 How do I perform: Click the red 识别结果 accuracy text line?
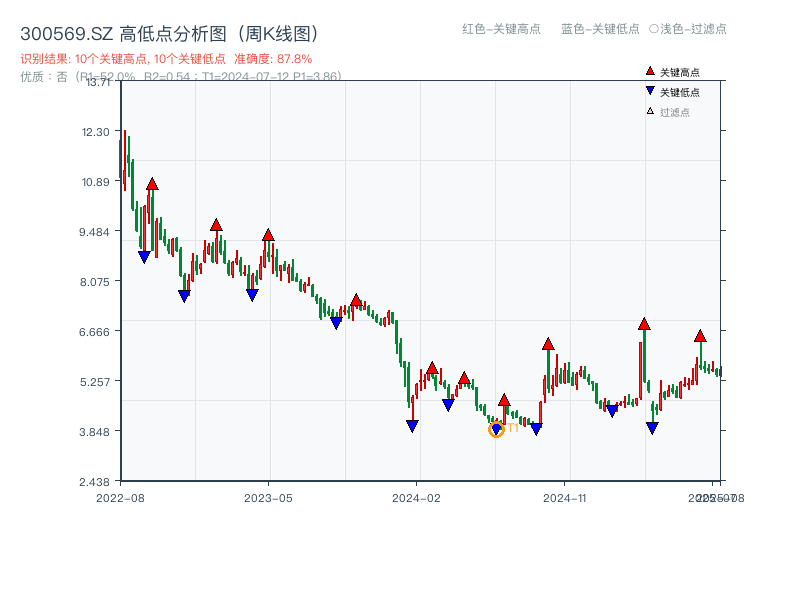coord(166,59)
